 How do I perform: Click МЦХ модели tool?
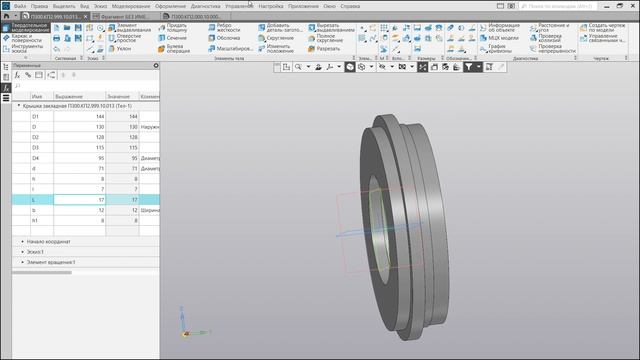coord(499,38)
